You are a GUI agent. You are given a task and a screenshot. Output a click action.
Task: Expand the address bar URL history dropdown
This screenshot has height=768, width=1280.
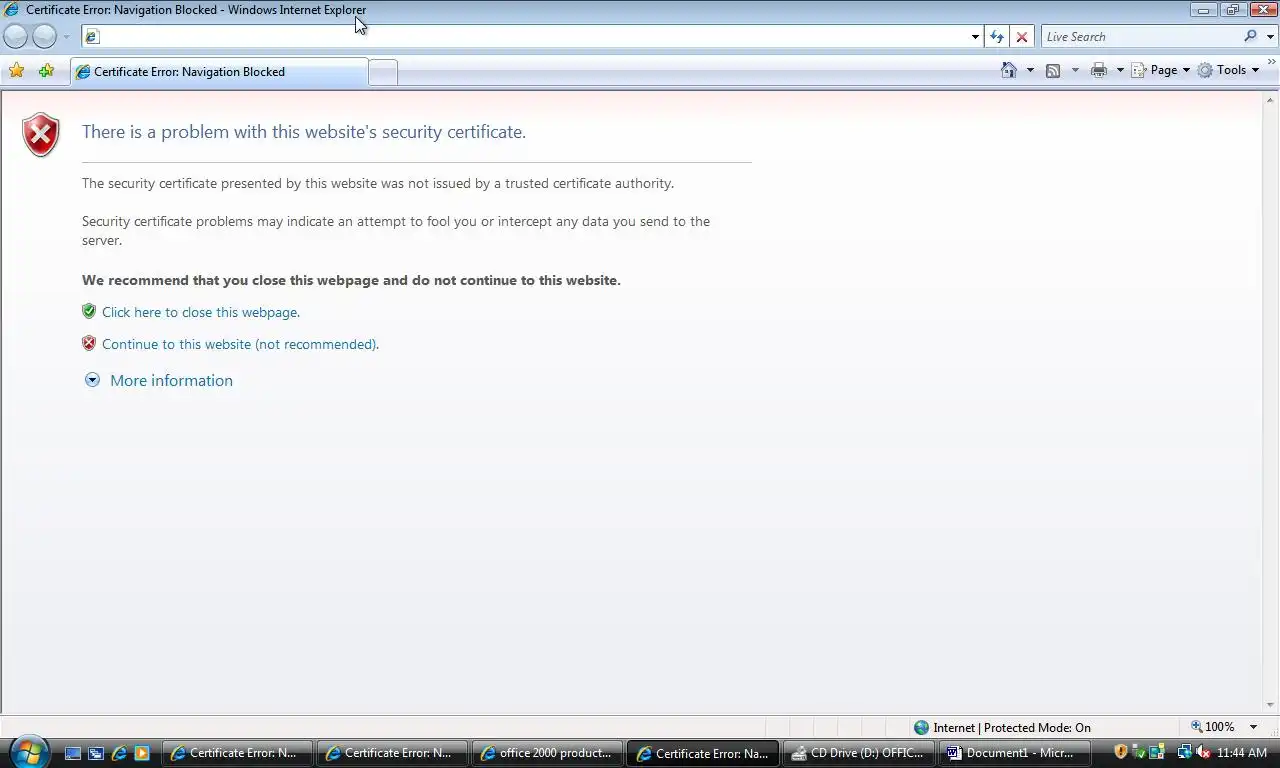975,37
